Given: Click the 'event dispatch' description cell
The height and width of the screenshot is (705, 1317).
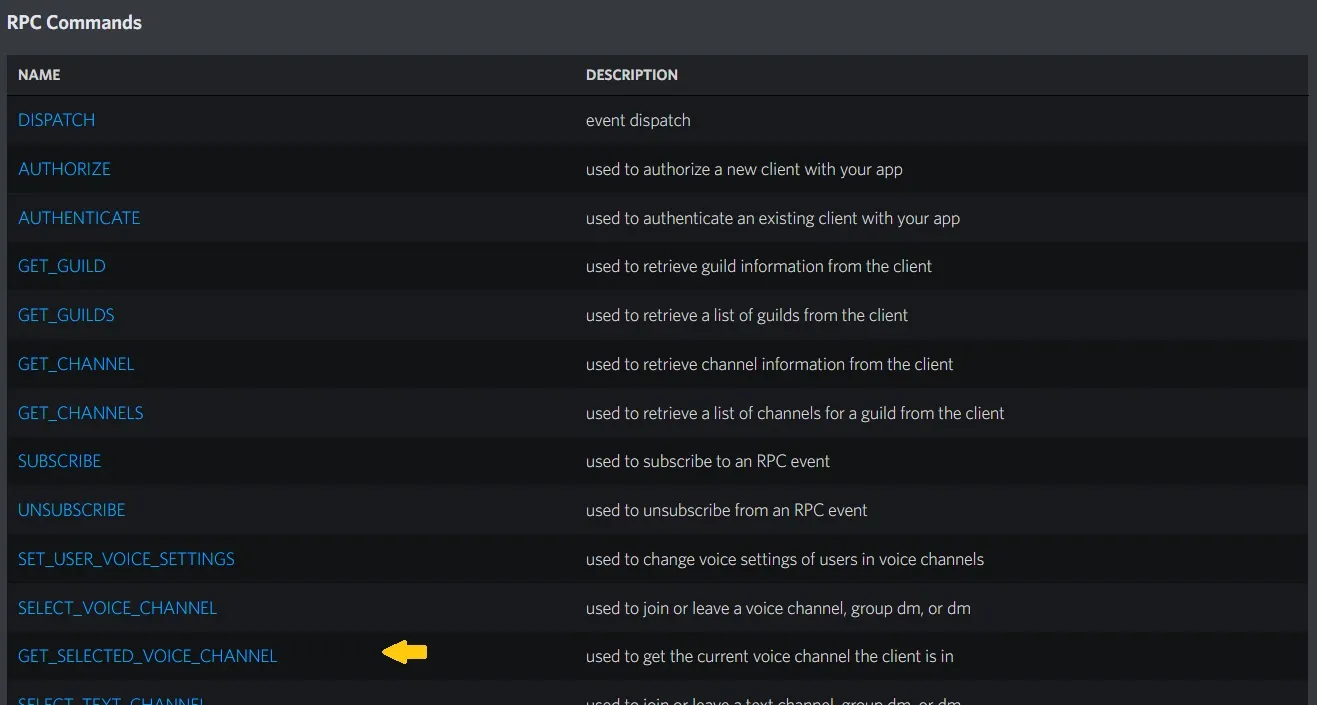Looking at the screenshot, I should [x=638, y=119].
